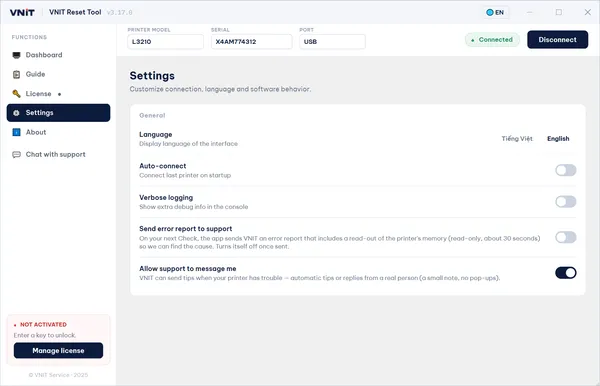
Task: Click the Settings gear icon
Action: tap(16, 113)
